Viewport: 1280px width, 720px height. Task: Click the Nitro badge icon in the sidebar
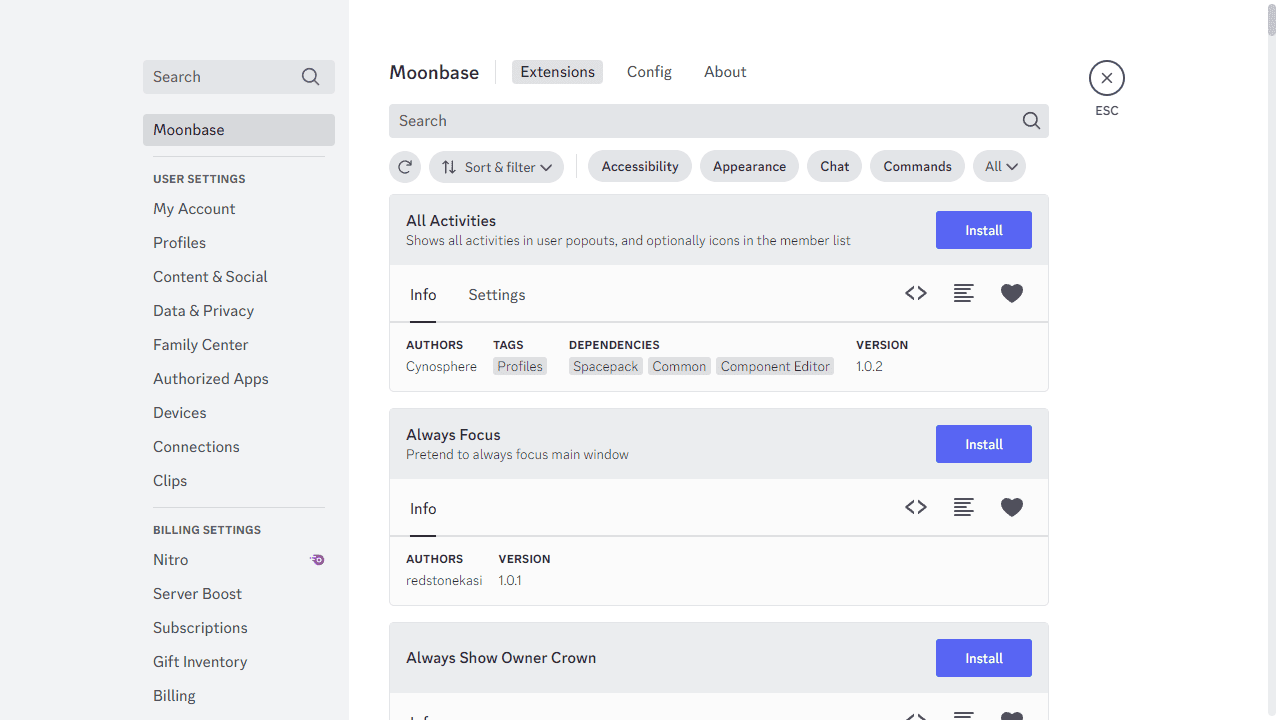pyautogui.click(x=317, y=560)
